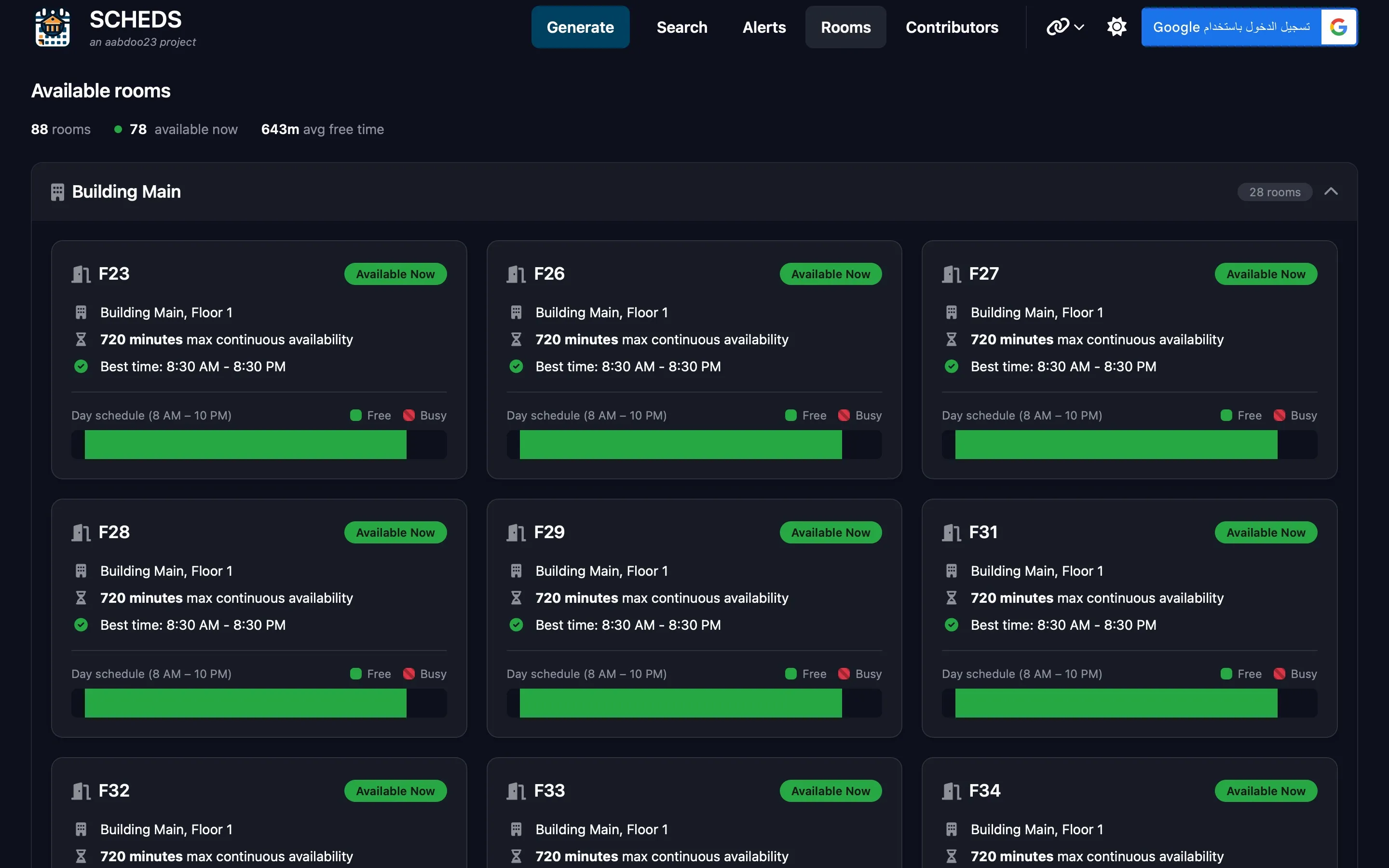Click the Available Now badge on F27
The height and width of the screenshot is (868, 1389).
1266,274
